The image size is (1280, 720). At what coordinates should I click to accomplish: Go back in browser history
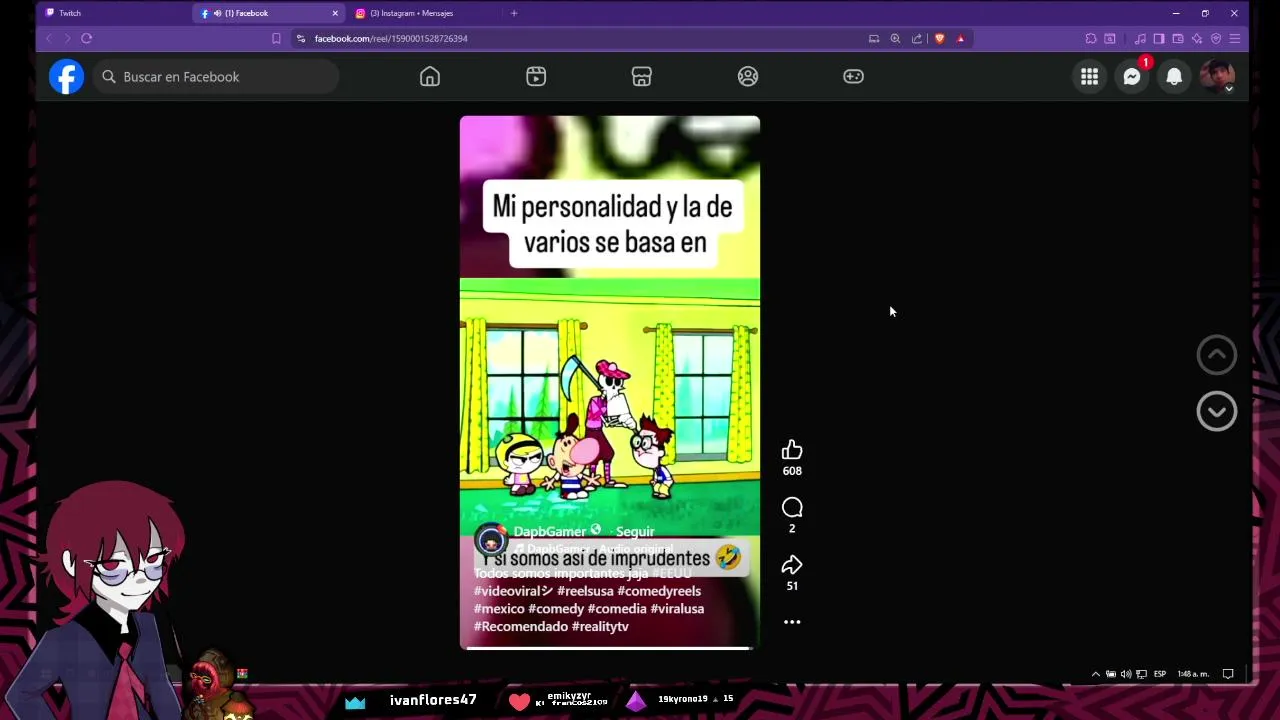[x=48, y=38]
